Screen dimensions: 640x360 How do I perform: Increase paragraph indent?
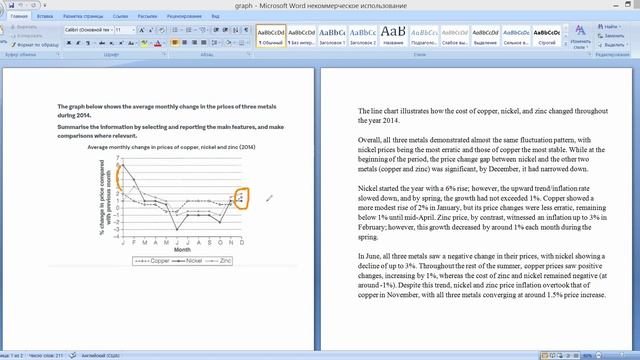[x=226, y=30]
